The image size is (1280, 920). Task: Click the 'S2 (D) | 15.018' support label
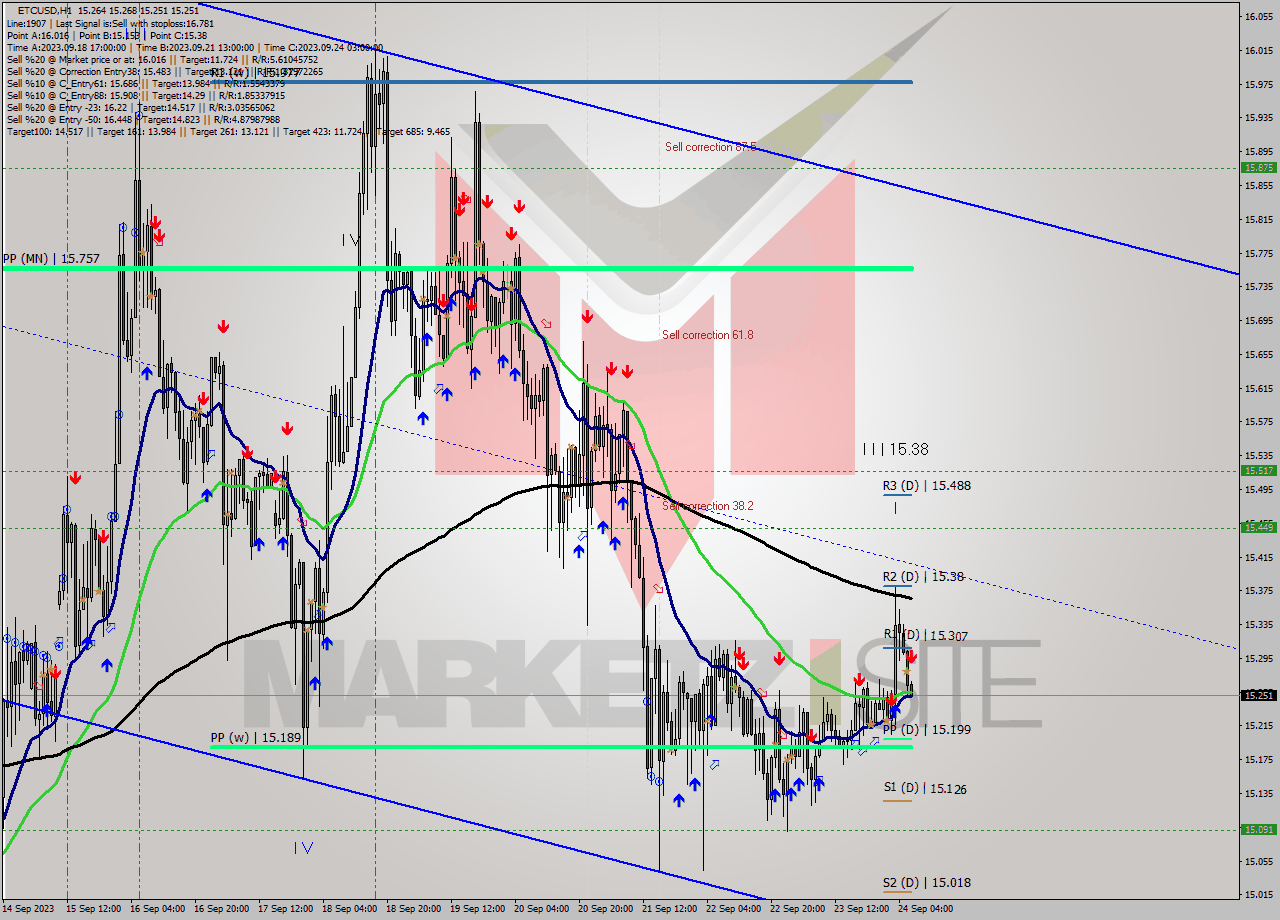926,882
